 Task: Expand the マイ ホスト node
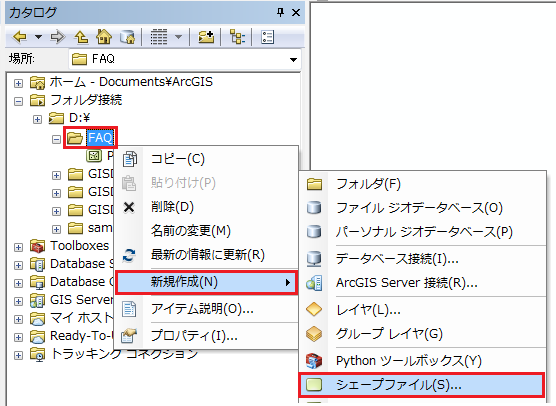18,319
